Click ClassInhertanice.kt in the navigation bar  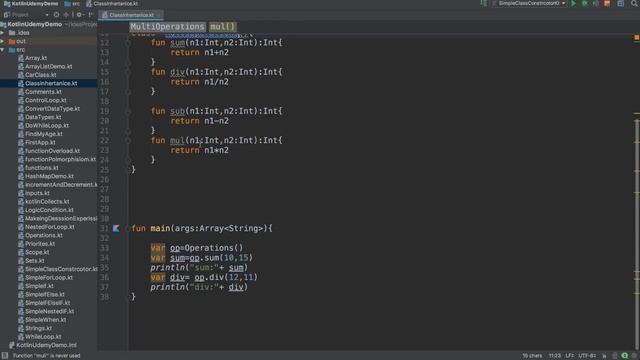coord(112,4)
